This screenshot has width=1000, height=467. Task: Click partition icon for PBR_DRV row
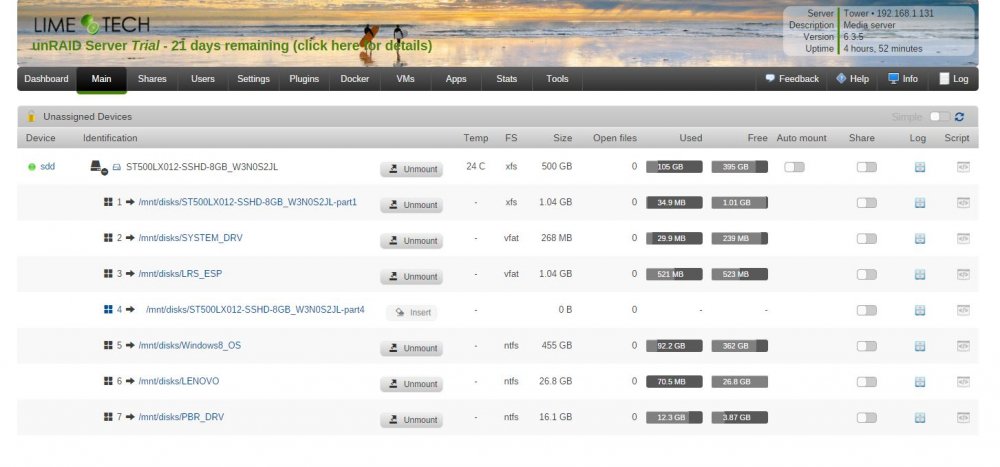click(x=108, y=417)
